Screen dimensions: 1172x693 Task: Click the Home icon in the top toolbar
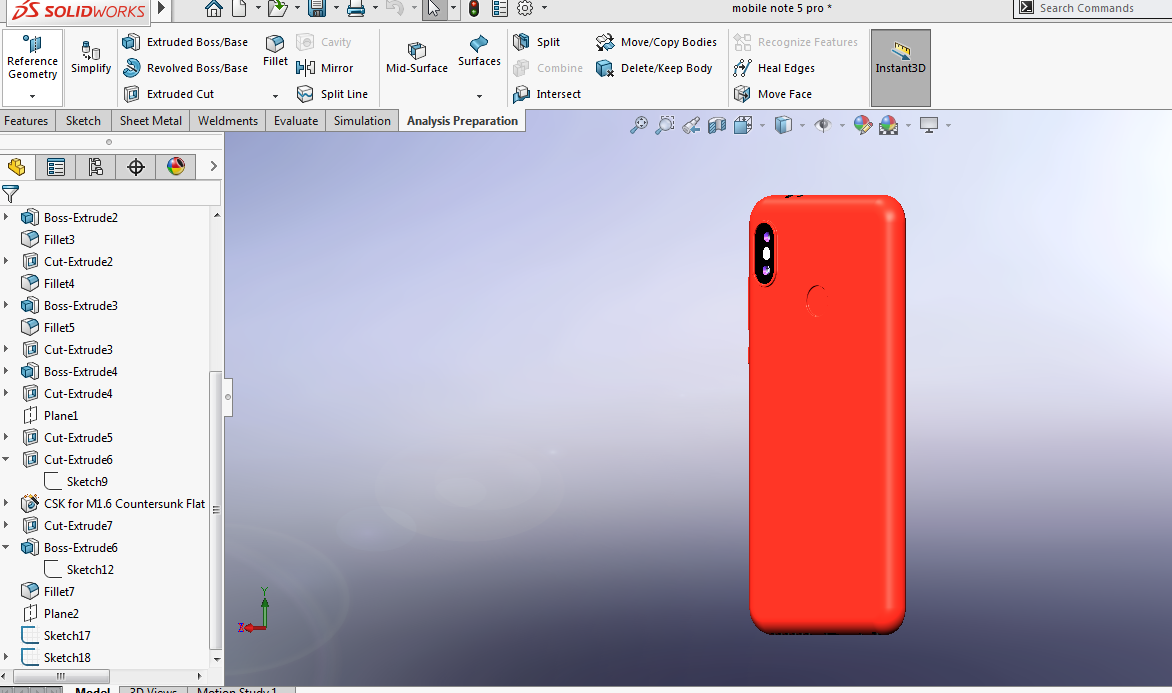214,8
